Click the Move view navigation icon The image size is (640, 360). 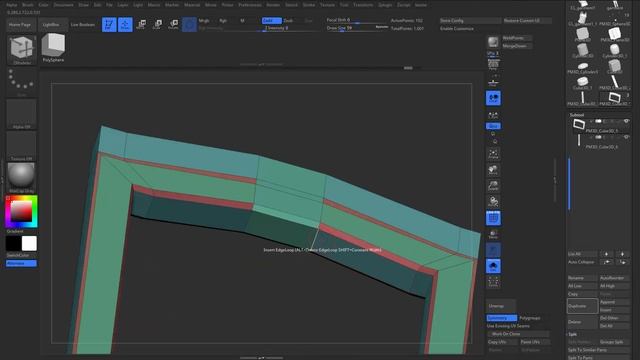click(x=493, y=170)
